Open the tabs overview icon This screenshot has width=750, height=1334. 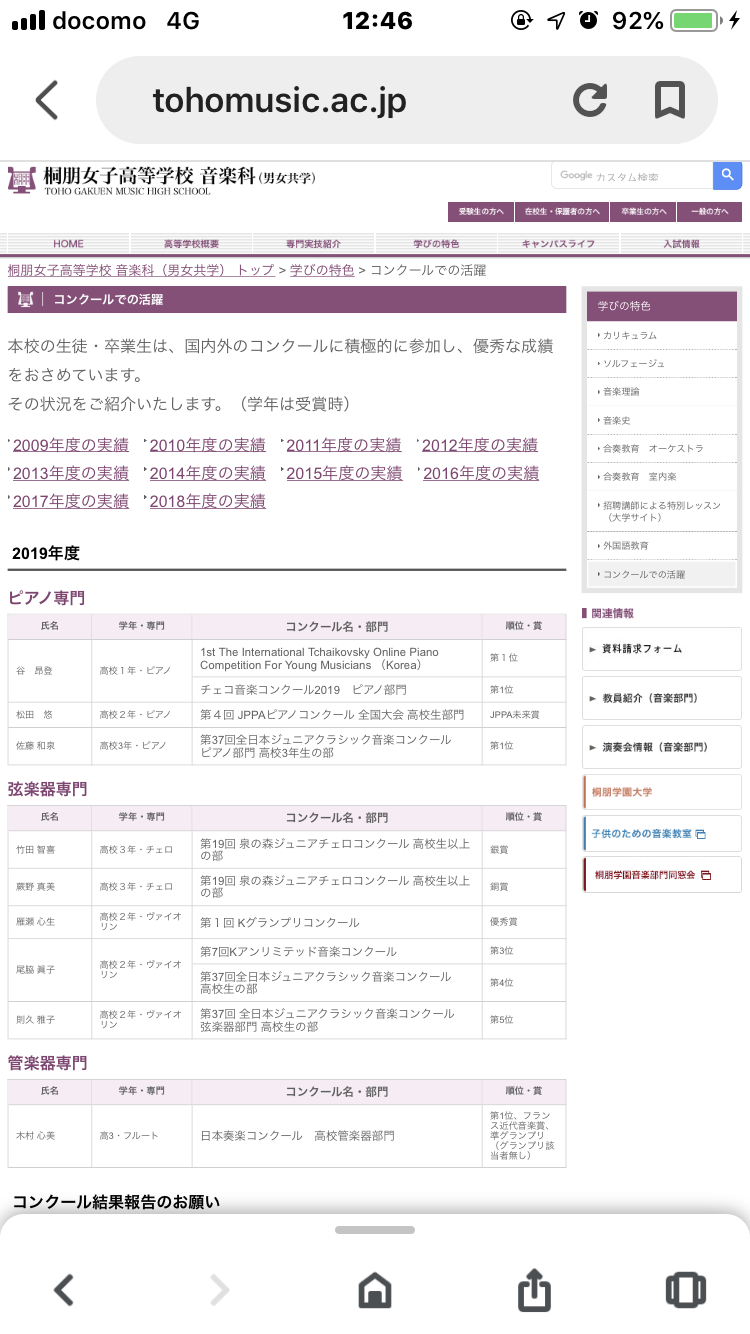[x=686, y=1289]
